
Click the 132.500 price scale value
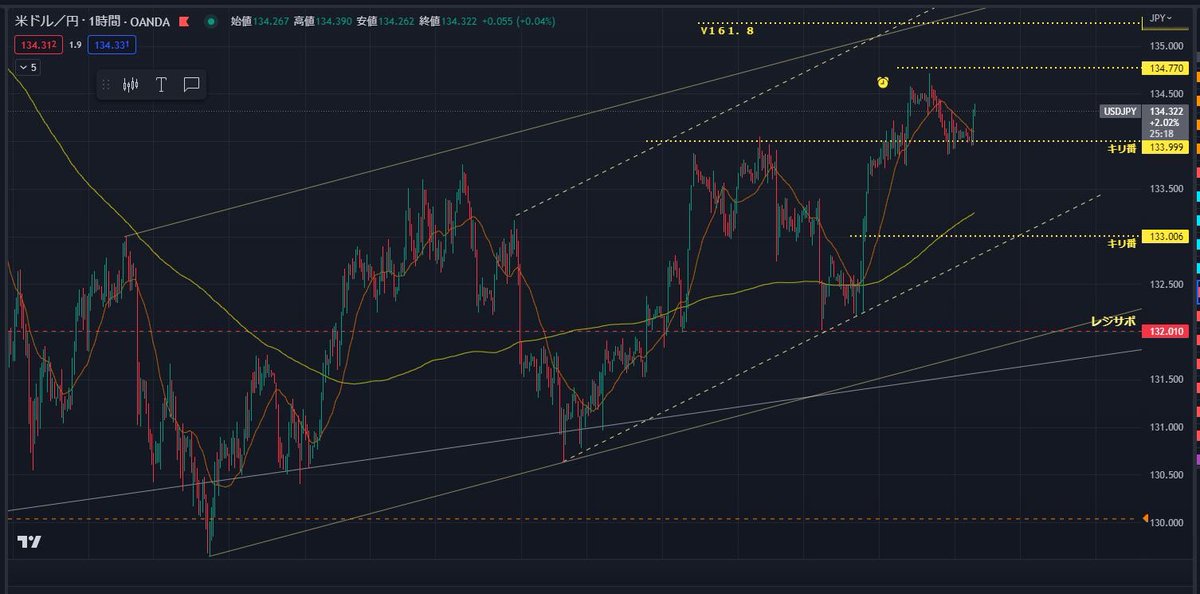pos(1167,285)
